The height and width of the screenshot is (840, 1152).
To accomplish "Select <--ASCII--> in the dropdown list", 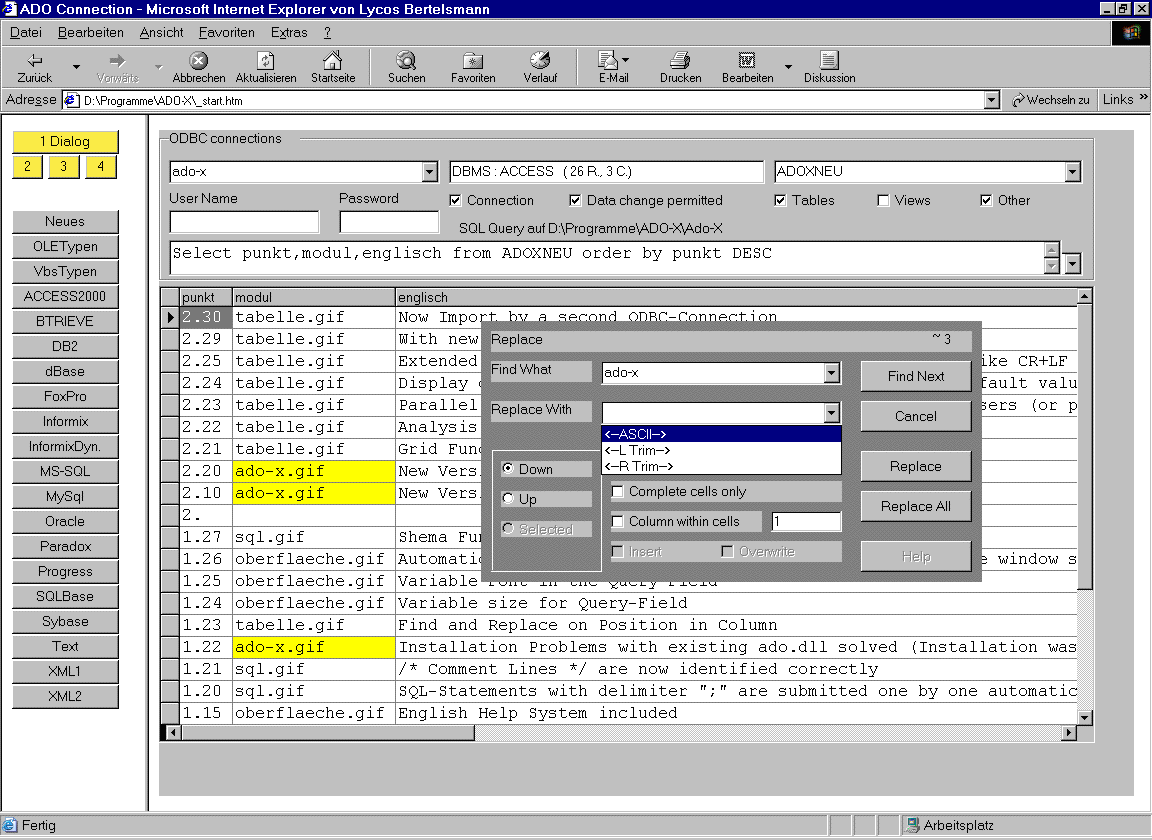I will 721,434.
